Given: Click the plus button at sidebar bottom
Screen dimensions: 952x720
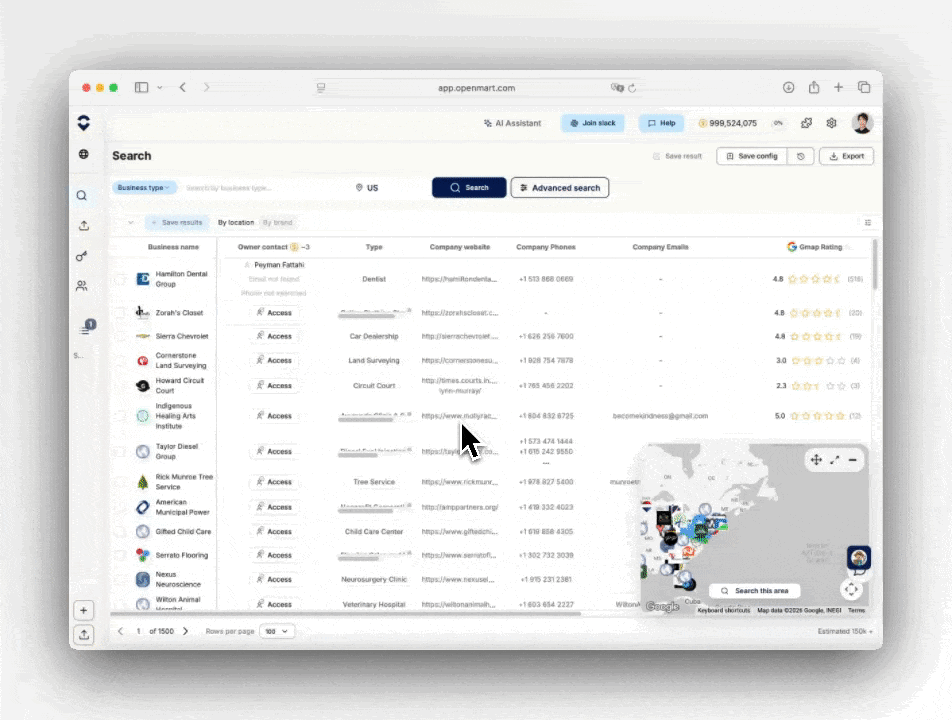Looking at the screenshot, I should tap(84, 610).
